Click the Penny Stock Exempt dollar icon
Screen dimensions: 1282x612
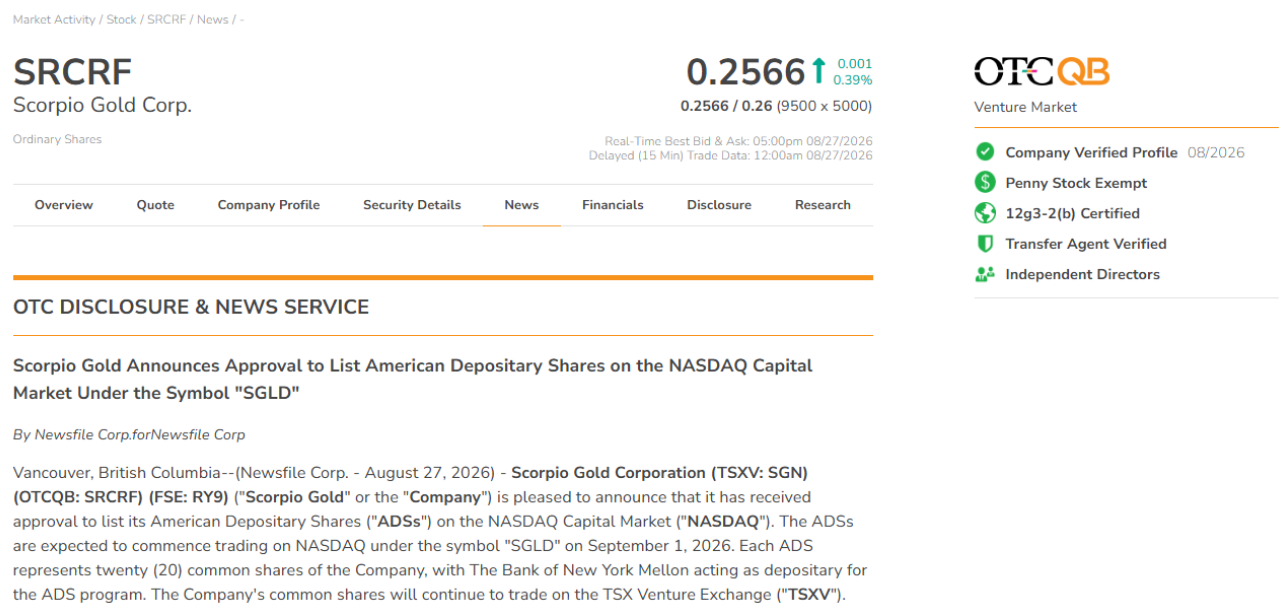click(985, 183)
